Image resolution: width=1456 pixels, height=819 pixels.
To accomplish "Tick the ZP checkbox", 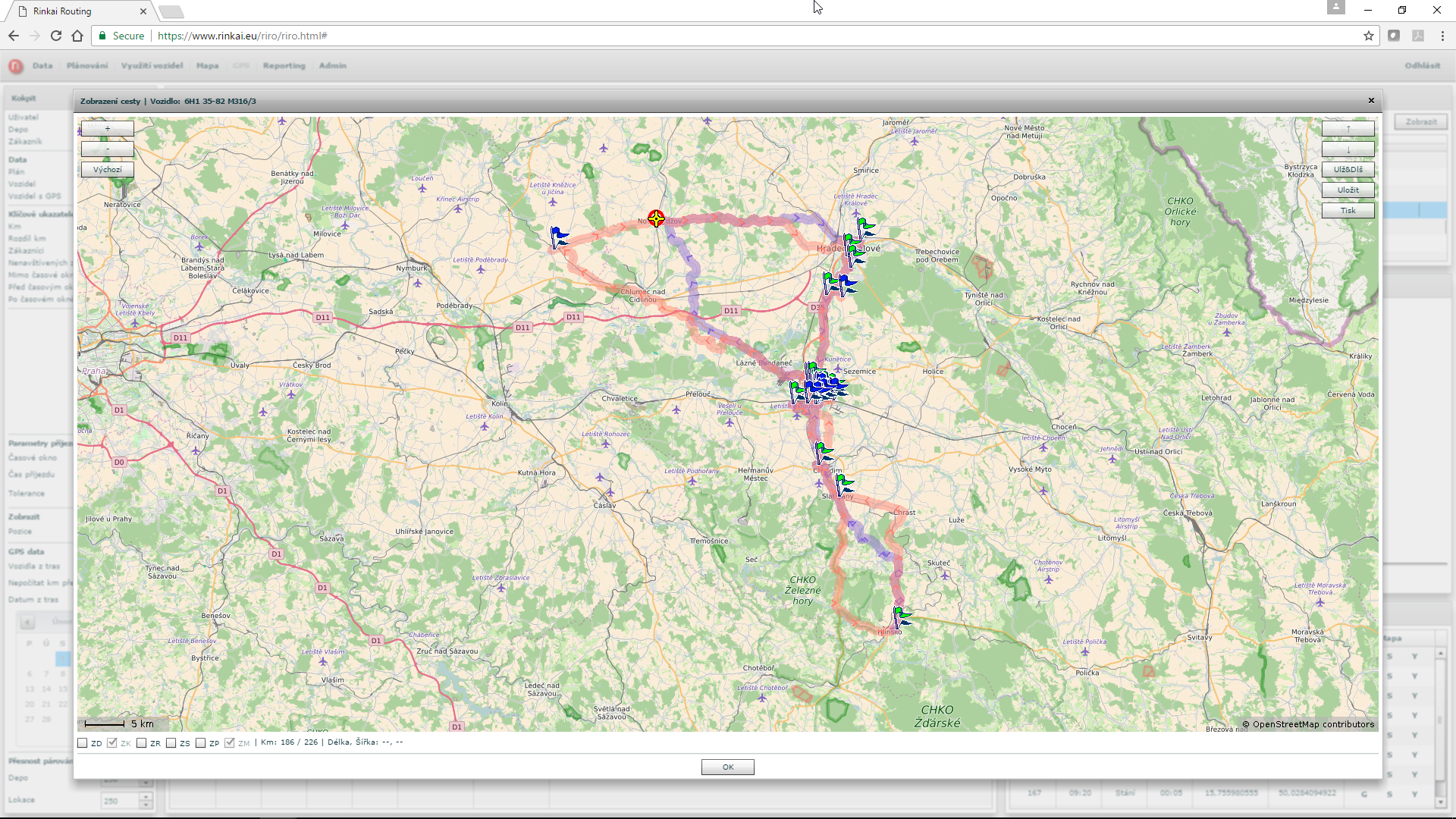I will tap(201, 743).
